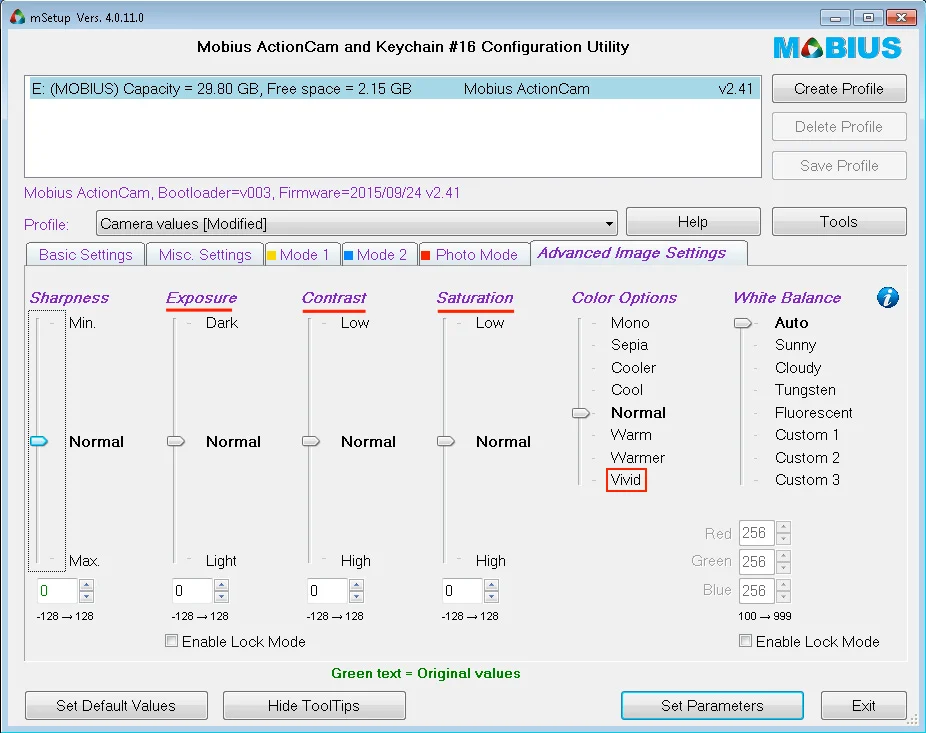
Task: Click the Exposure numeric input field
Action: point(193,591)
